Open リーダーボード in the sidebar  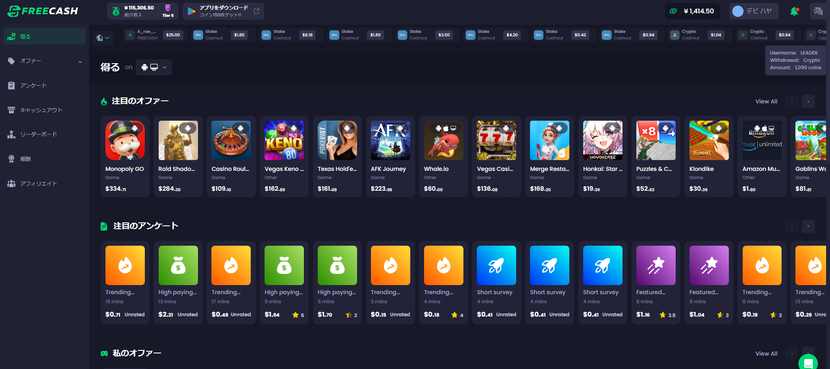tap(44, 134)
